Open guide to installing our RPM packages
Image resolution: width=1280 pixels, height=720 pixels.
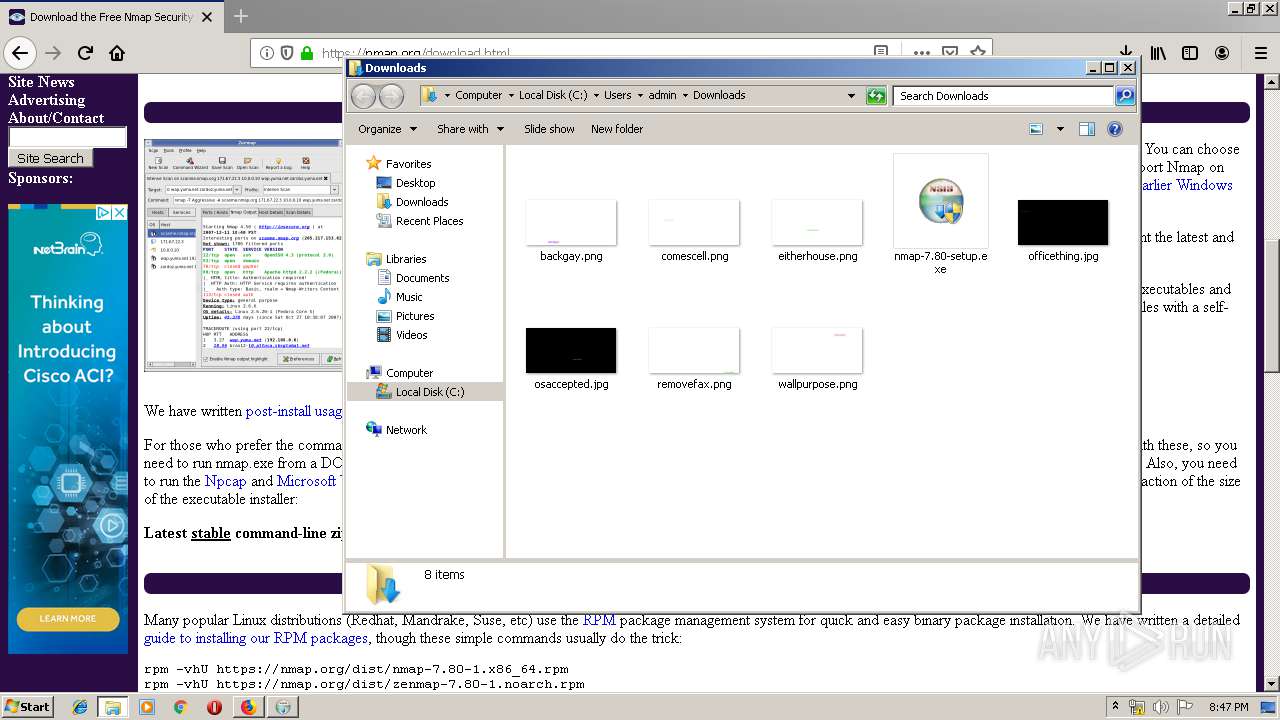tap(256, 638)
